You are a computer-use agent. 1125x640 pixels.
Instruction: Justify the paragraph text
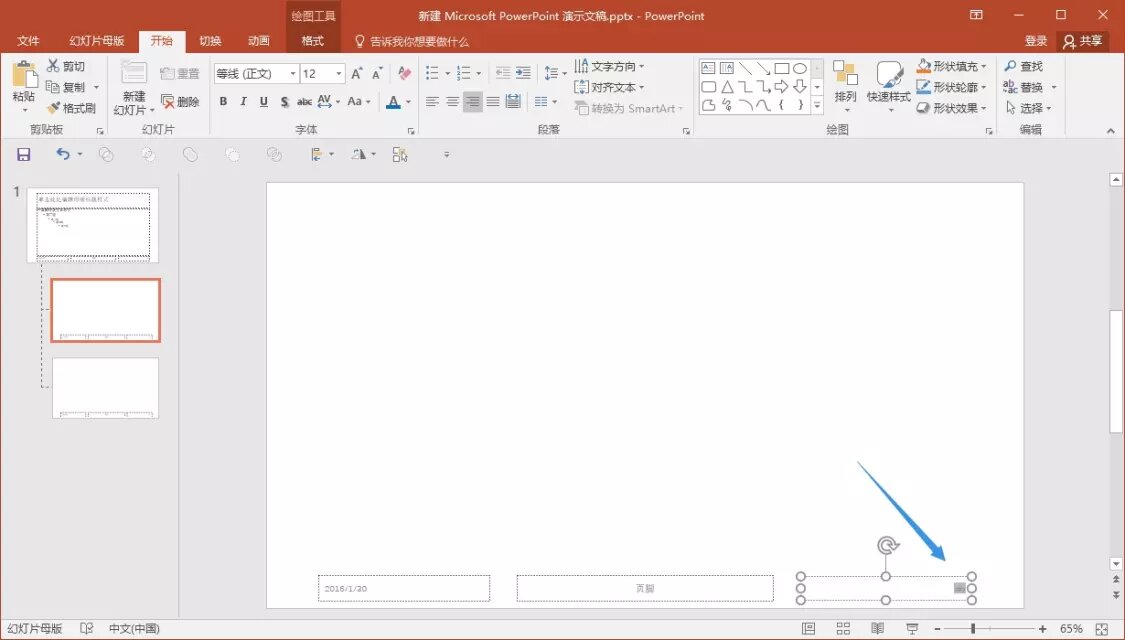[x=492, y=101]
